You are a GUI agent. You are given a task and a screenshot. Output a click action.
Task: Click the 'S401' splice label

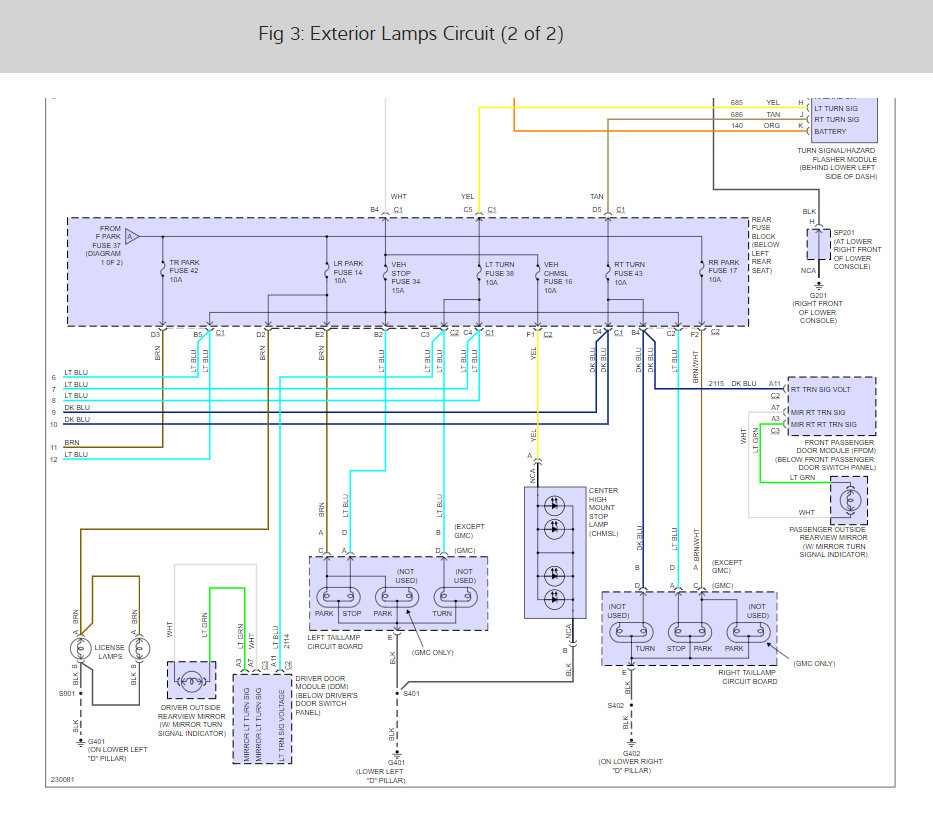tap(411, 694)
